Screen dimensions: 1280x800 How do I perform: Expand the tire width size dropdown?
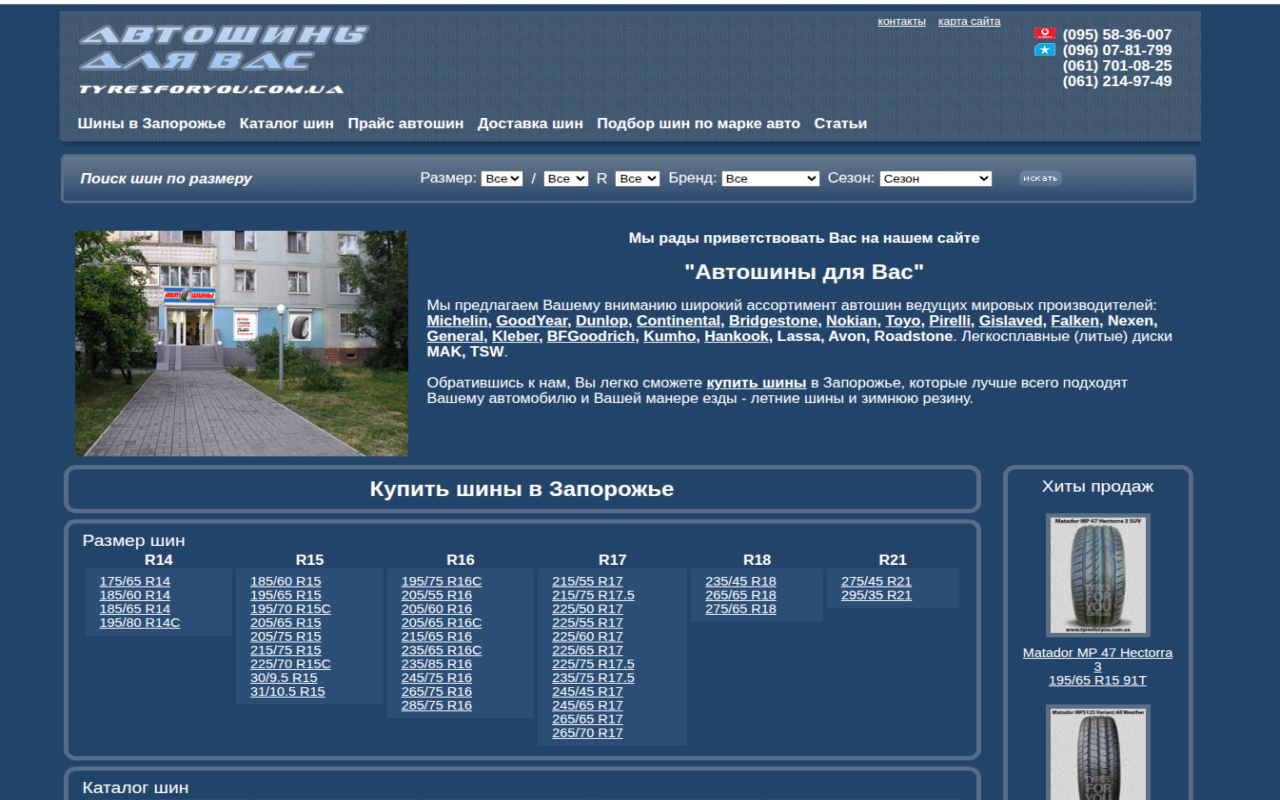pos(502,178)
